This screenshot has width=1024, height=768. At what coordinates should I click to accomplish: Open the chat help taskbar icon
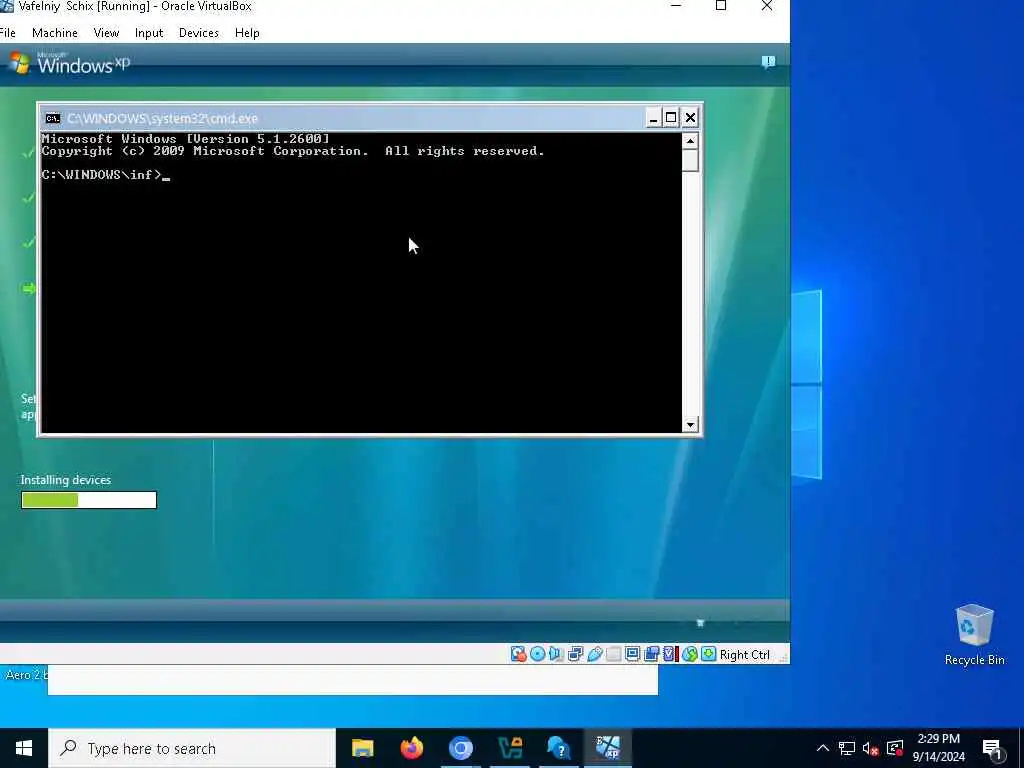[x=559, y=748]
